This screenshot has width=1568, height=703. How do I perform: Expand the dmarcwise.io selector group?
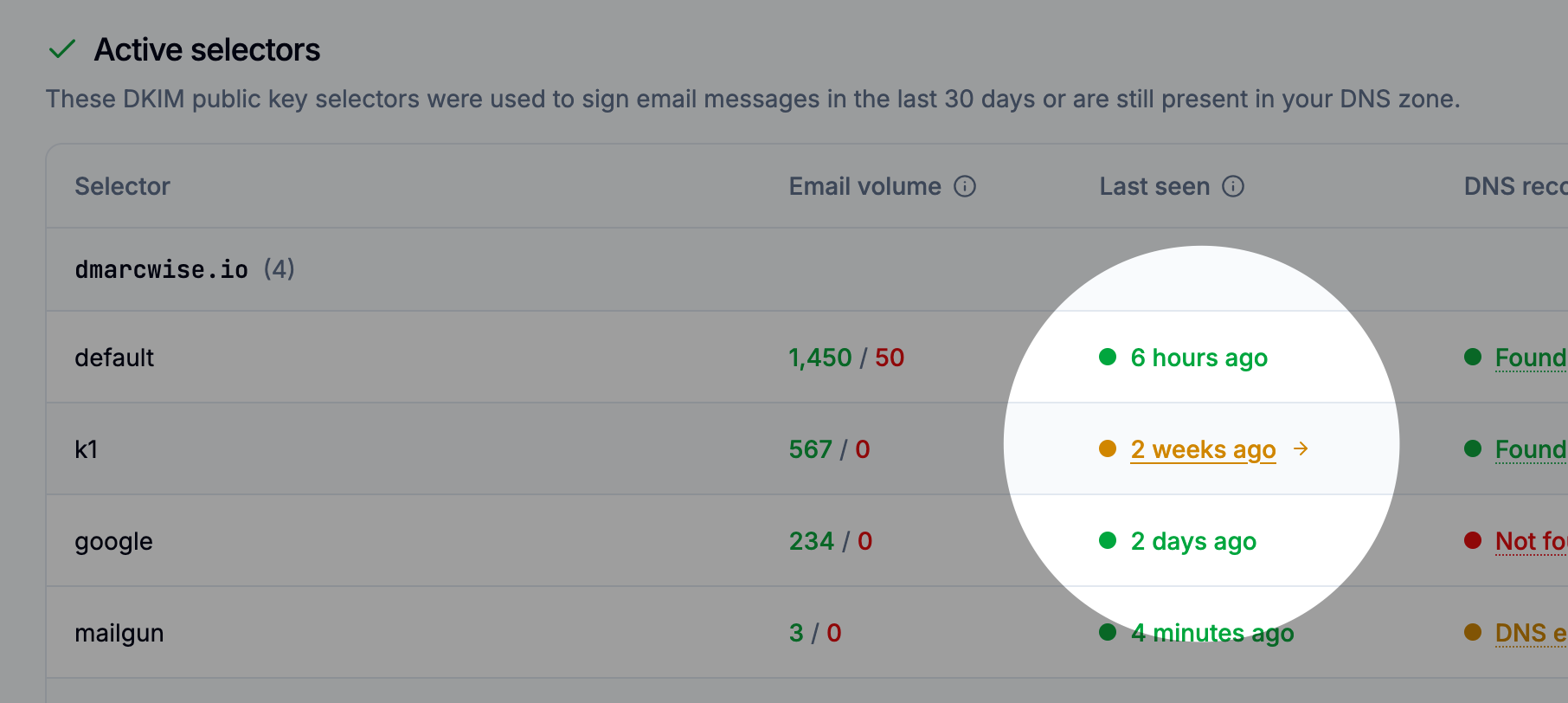point(161,269)
